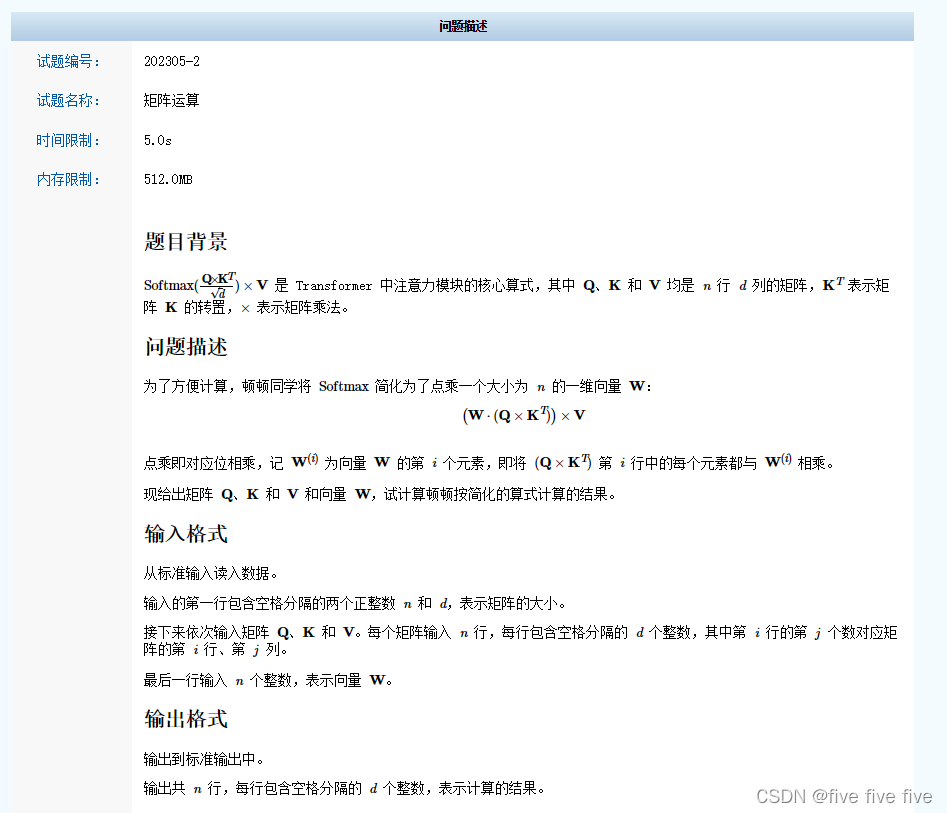Click the 问题描述 header bar
Screen dimensions: 947x813
[x=463, y=26]
